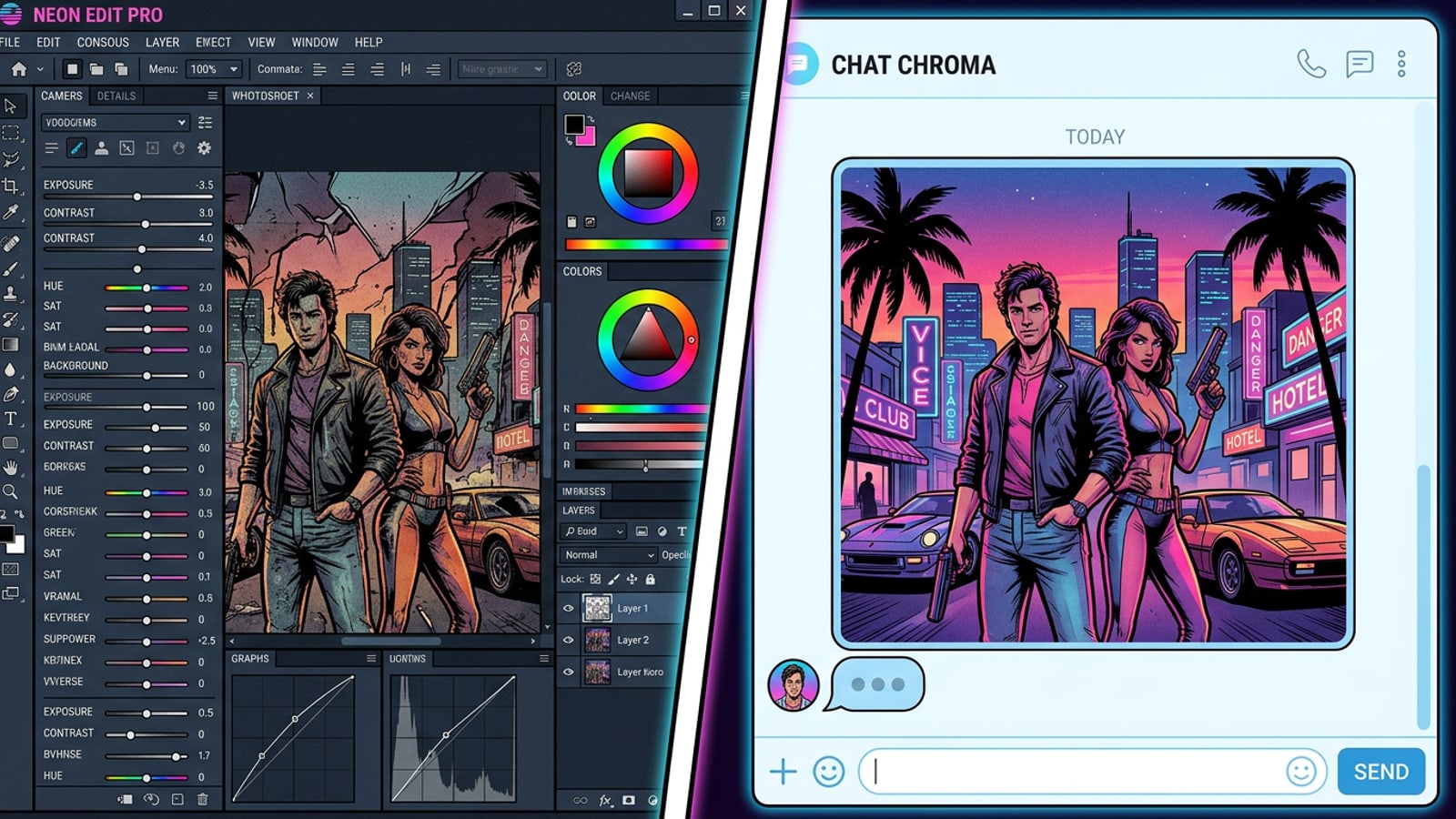Click the plus attachment icon in chat
Screen dimensions: 1456x819
tap(783, 772)
